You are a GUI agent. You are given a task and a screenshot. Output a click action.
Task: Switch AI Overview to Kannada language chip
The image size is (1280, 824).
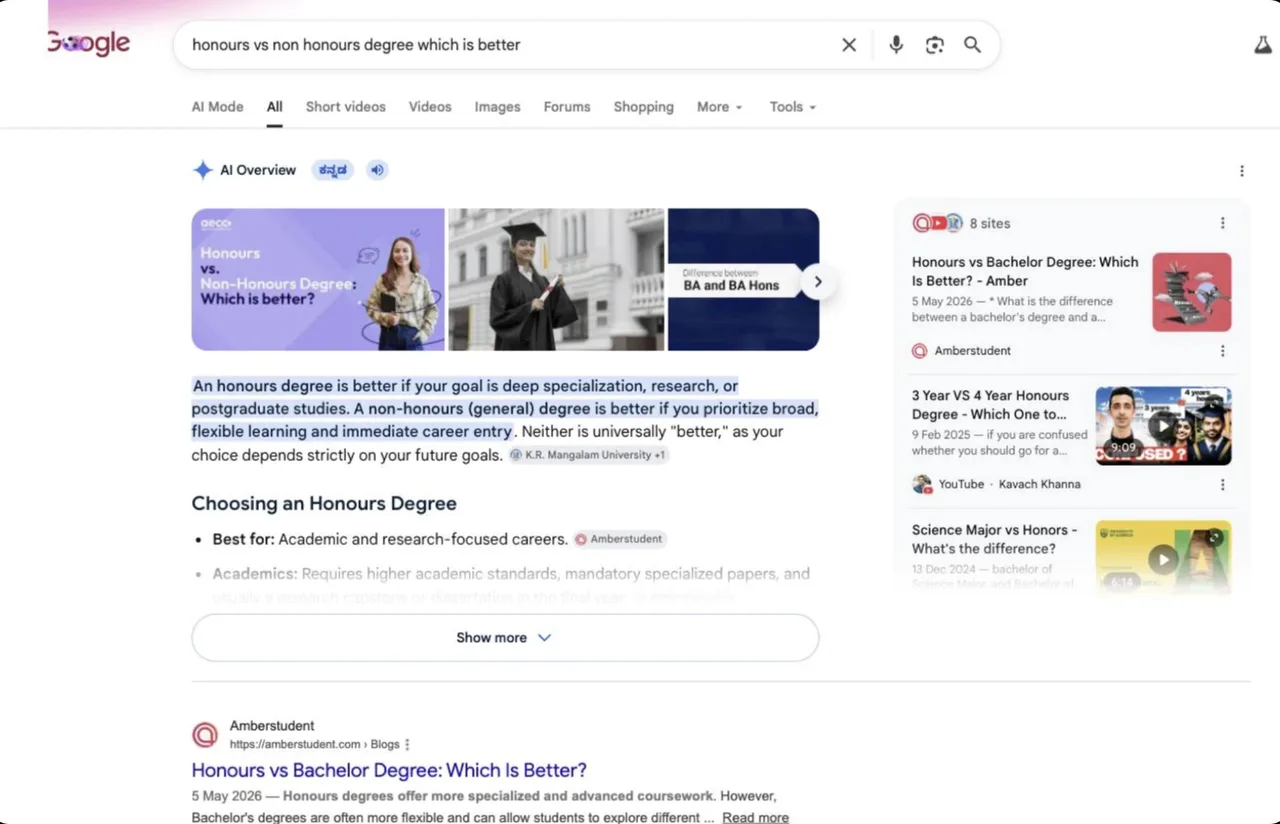point(332,170)
